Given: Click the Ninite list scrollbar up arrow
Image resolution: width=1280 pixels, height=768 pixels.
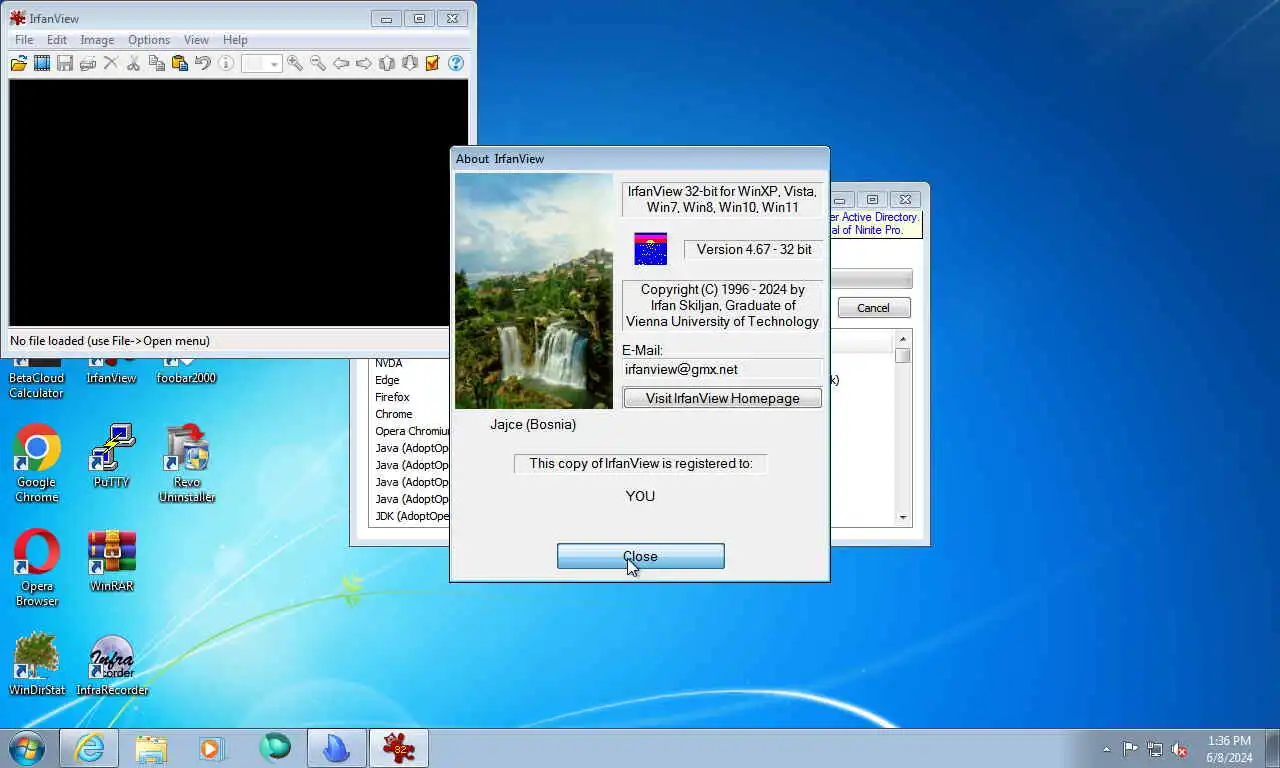Looking at the screenshot, I should click(x=903, y=340).
